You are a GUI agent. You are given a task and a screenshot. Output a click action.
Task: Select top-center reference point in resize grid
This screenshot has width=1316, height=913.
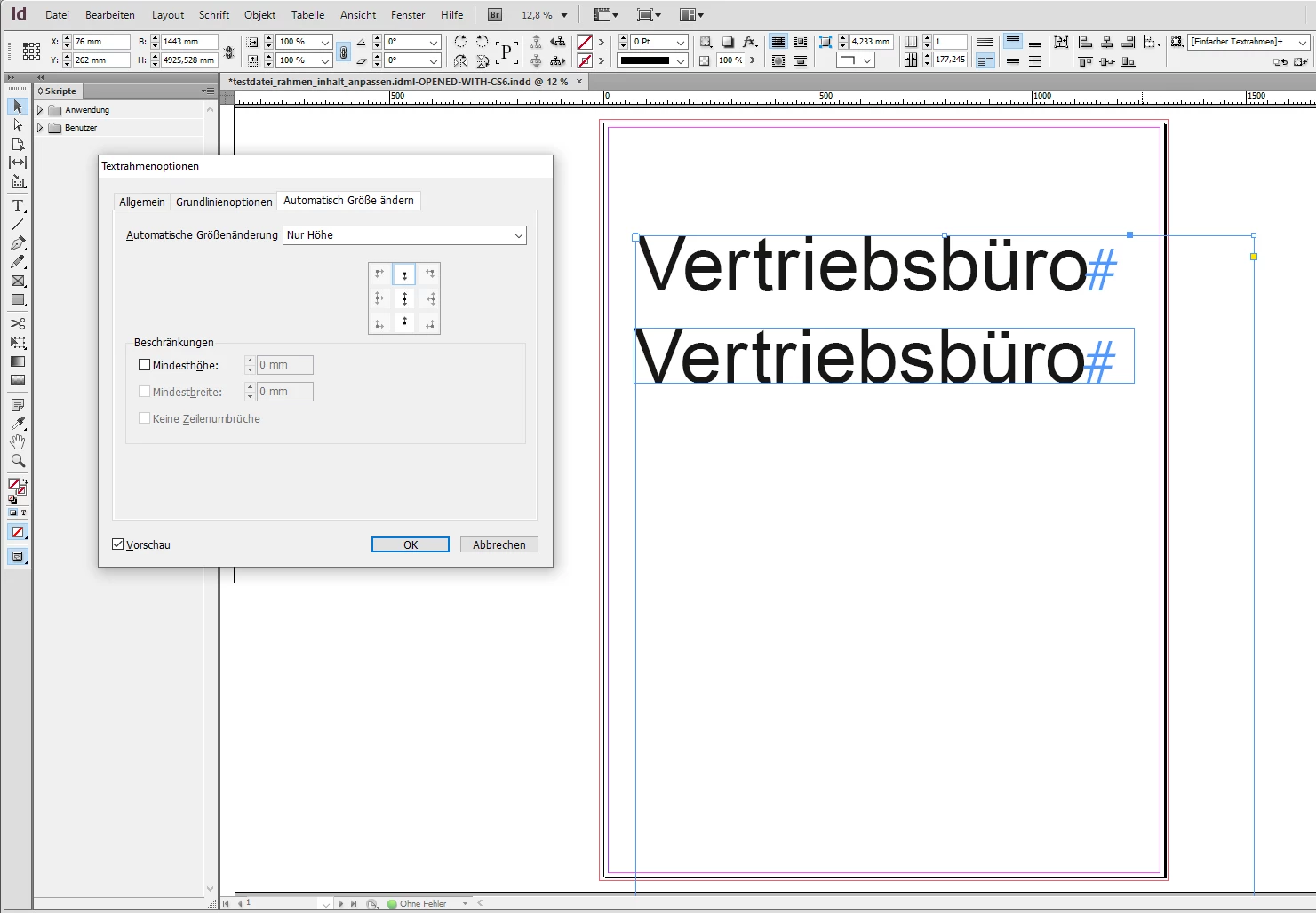404,274
